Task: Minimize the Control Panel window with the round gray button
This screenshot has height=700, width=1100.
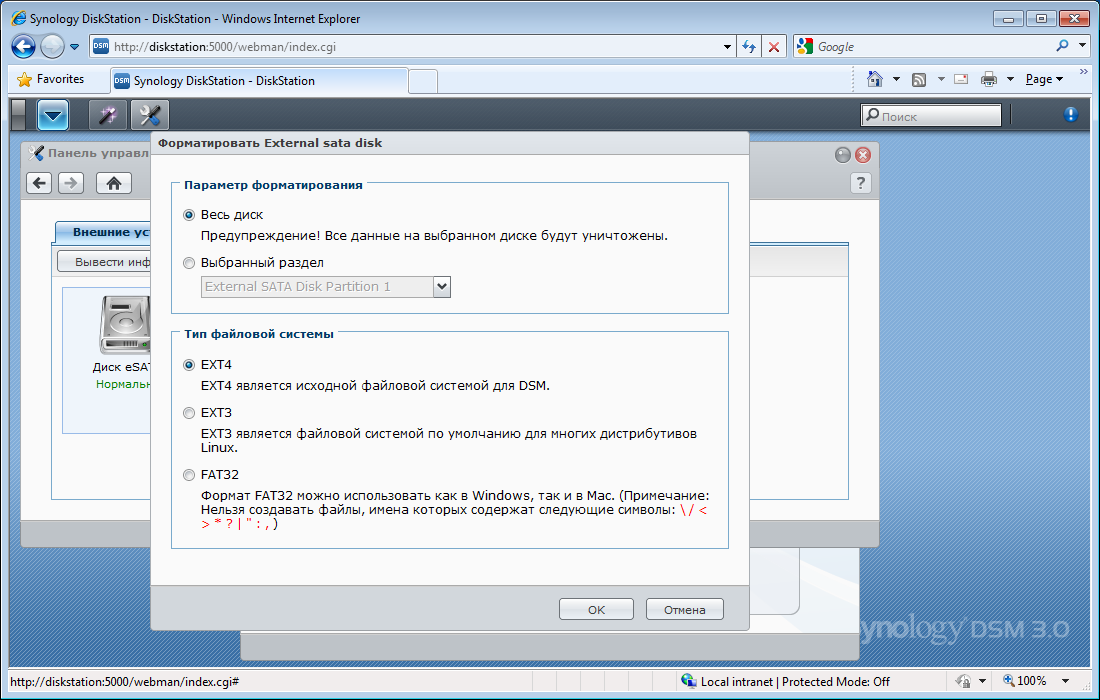Action: click(x=843, y=155)
